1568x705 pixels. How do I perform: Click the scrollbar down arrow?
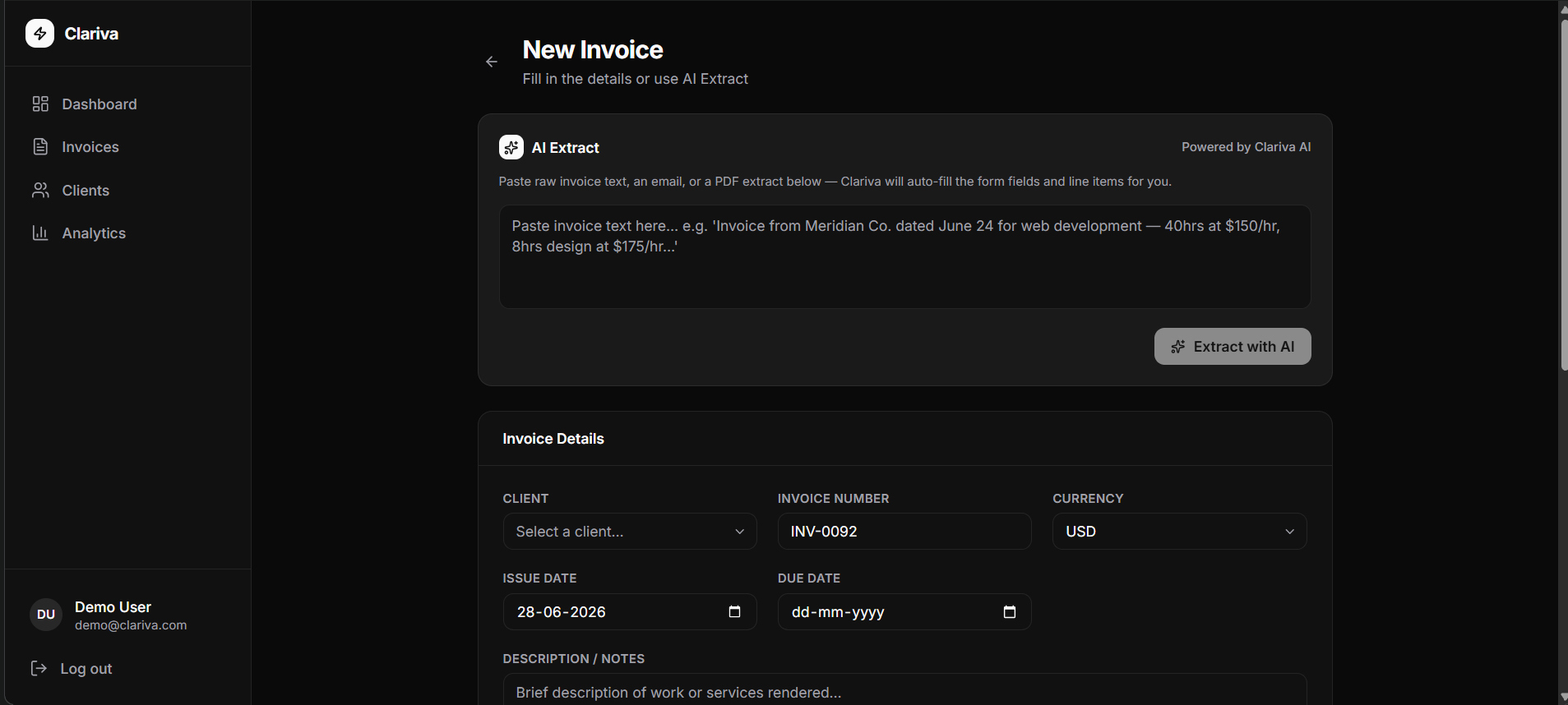pos(1563,698)
